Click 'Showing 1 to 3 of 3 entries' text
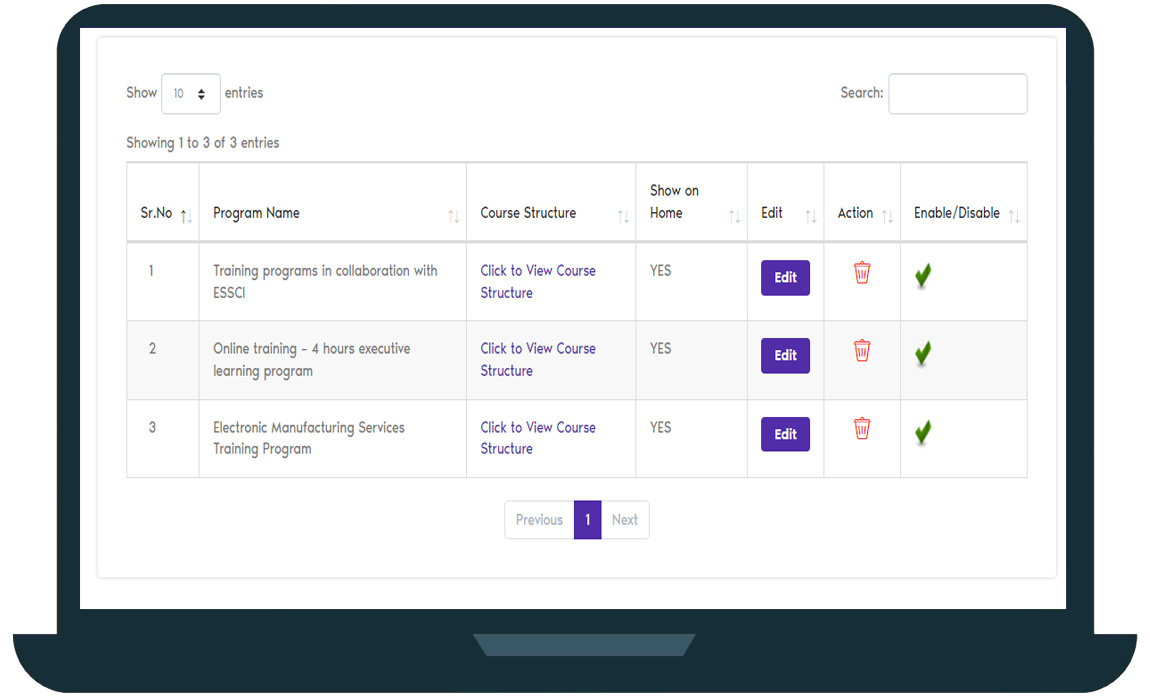 202,142
